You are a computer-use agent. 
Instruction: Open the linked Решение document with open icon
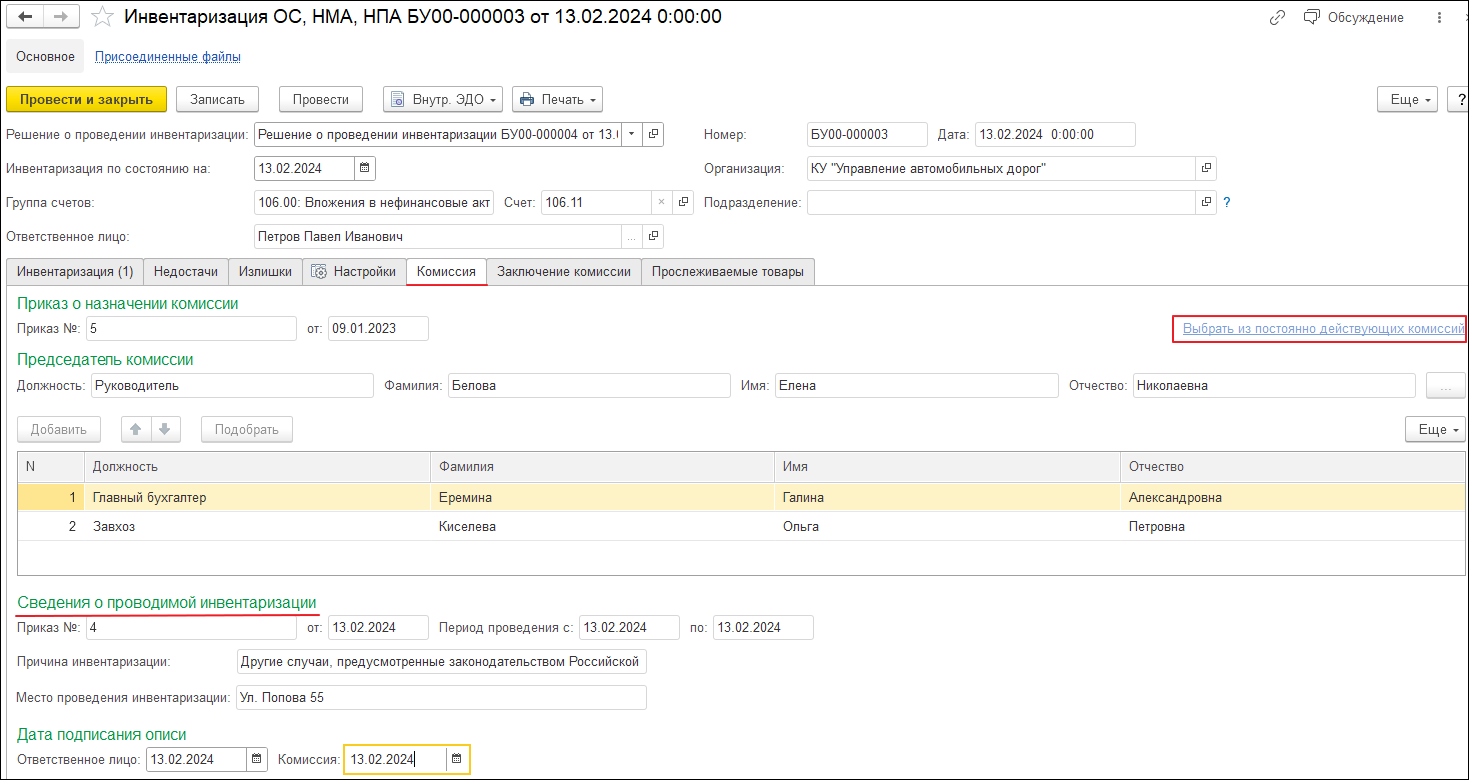click(x=652, y=134)
